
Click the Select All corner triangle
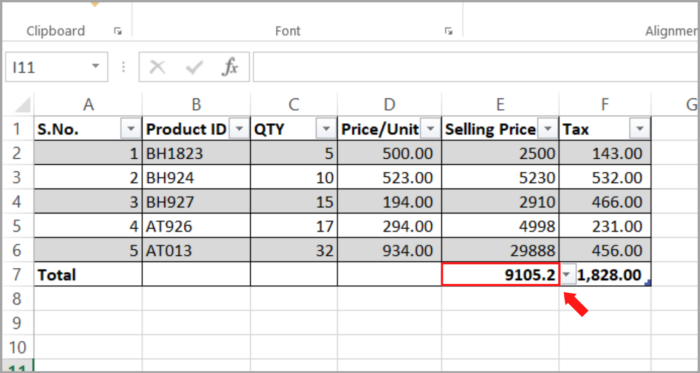21,105
